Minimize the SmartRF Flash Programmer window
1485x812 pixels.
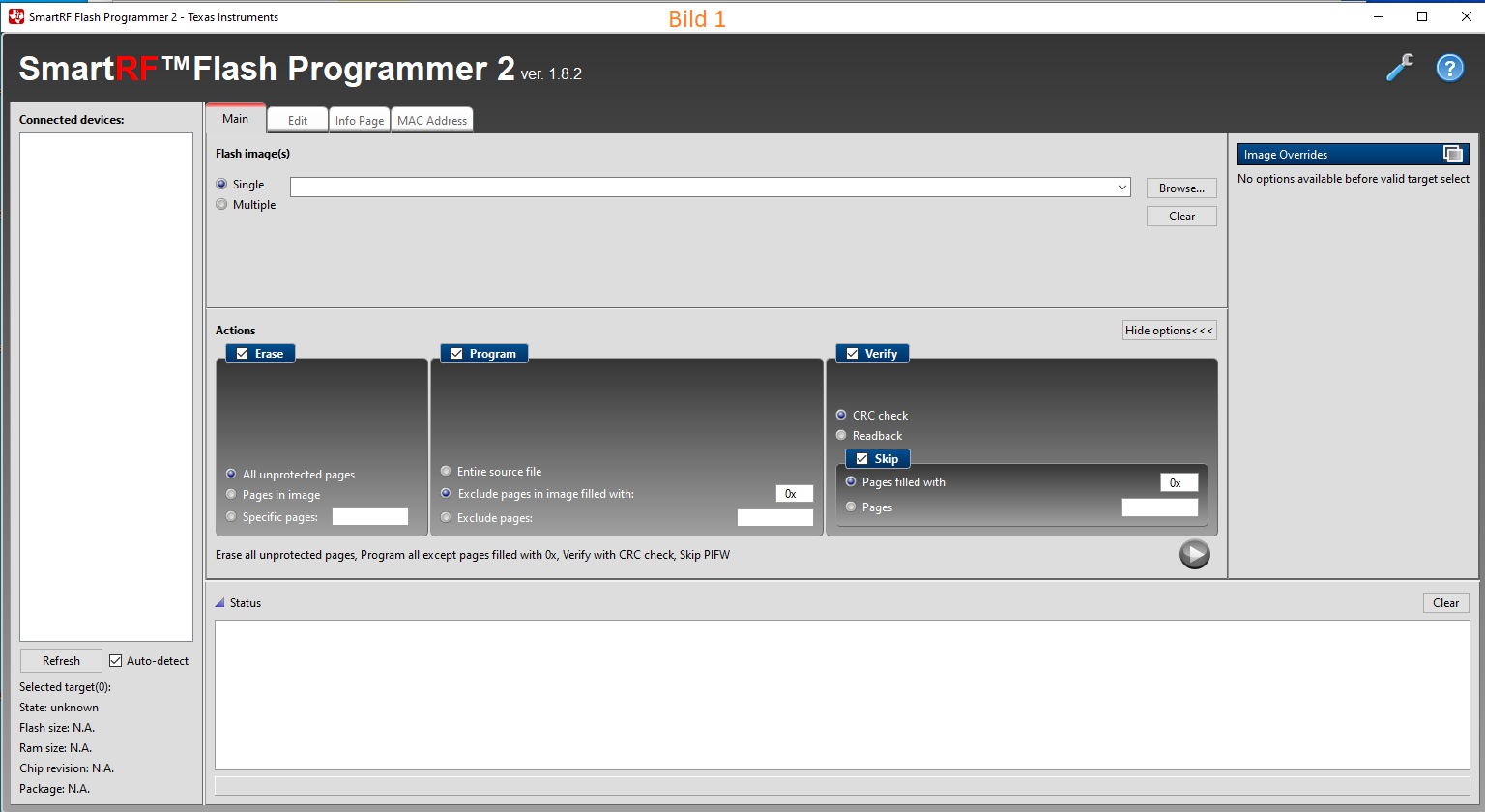(x=1378, y=16)
